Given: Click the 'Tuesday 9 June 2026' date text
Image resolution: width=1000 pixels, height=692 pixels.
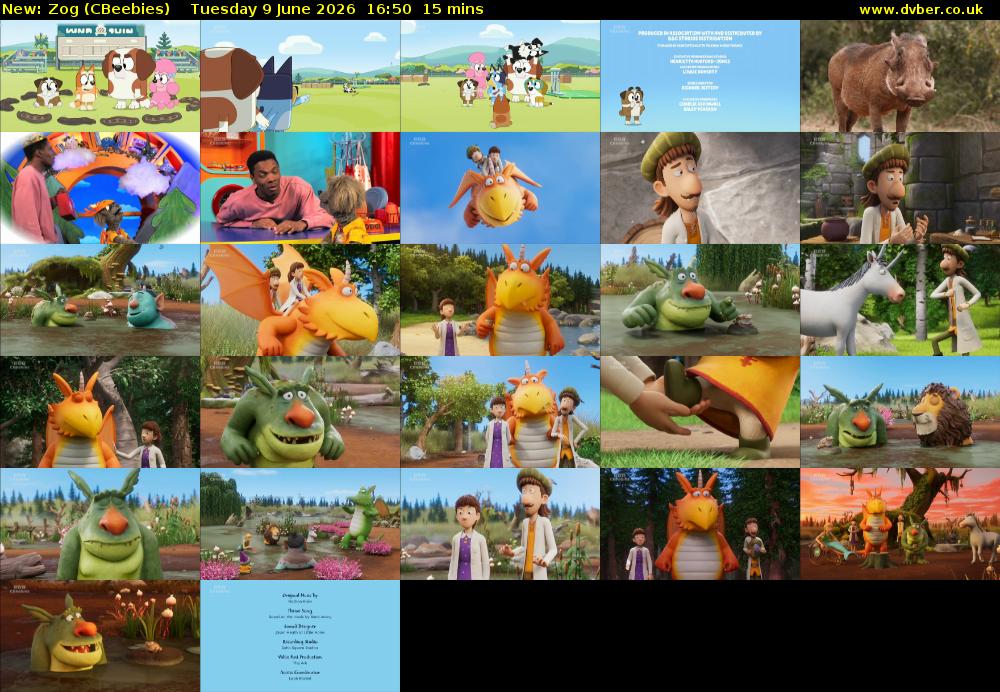Looking at the screenshot, I should coord(274,10).
